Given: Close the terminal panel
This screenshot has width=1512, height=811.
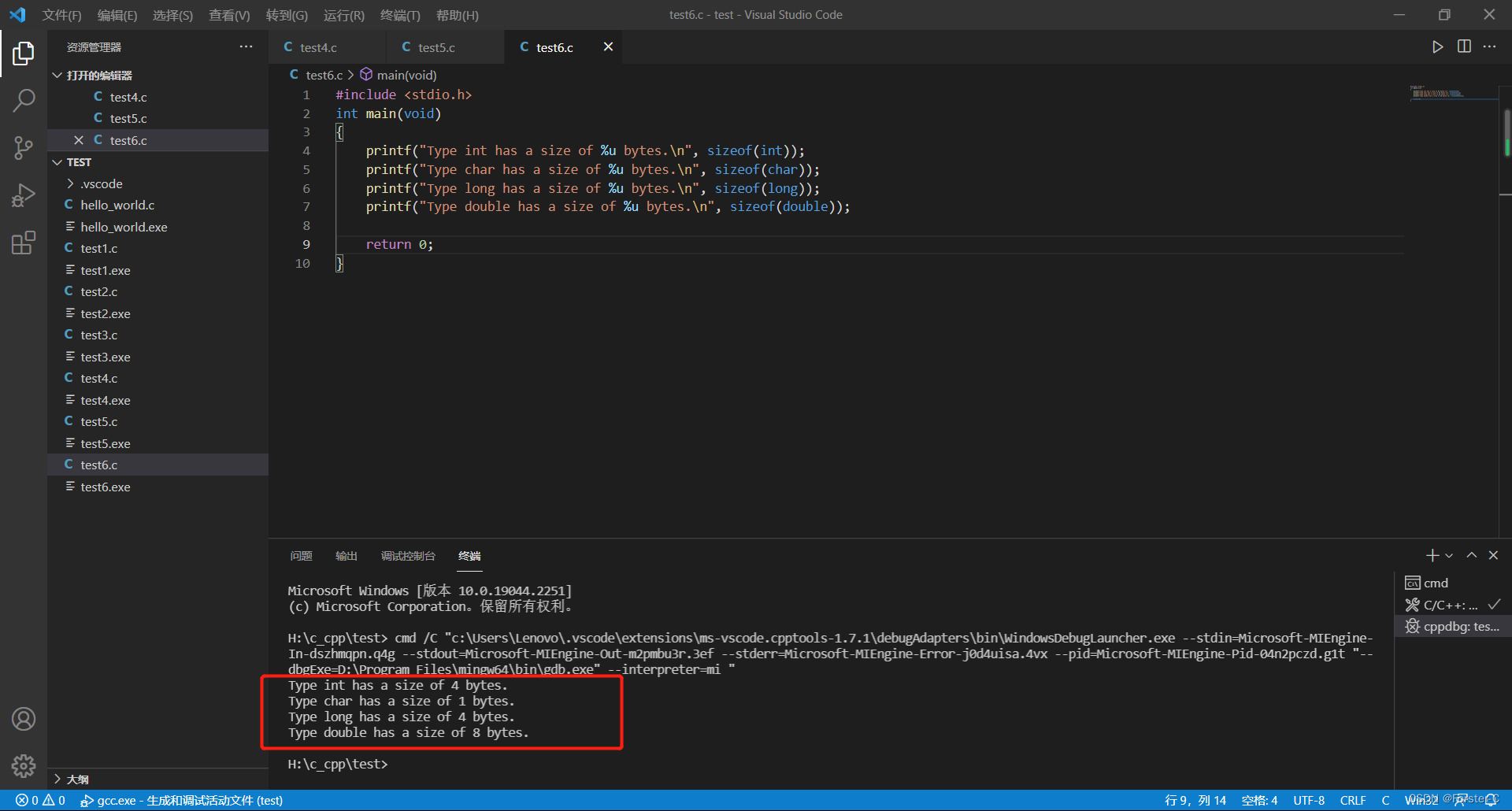Looking at the screenshot, I should [x=1493, y=555].
